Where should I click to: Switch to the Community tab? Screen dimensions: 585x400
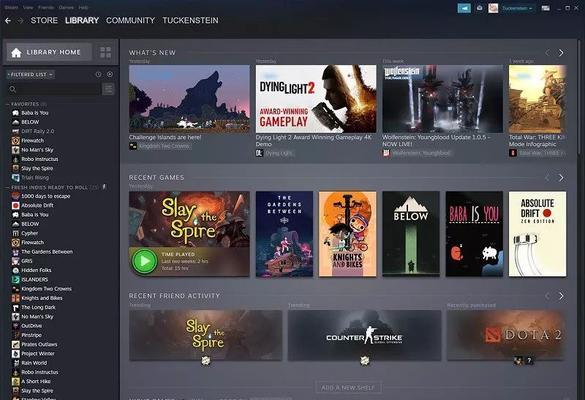point(130,21)
